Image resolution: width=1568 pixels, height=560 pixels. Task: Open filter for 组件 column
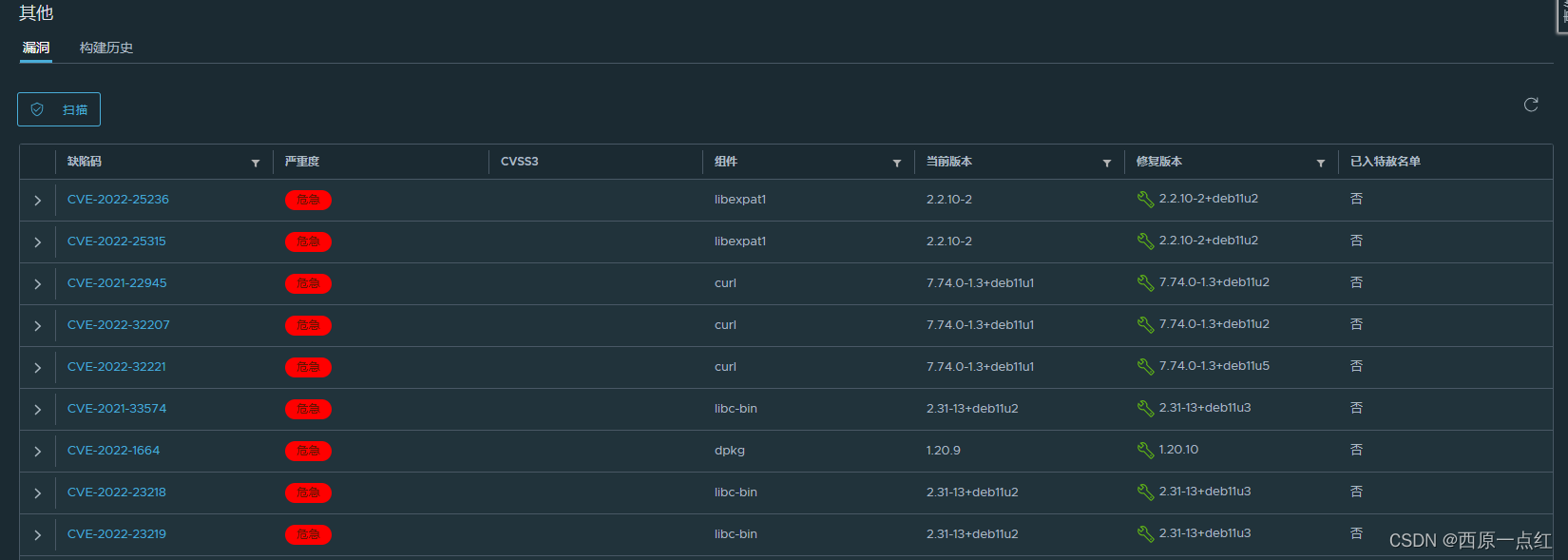pos(897,164)
